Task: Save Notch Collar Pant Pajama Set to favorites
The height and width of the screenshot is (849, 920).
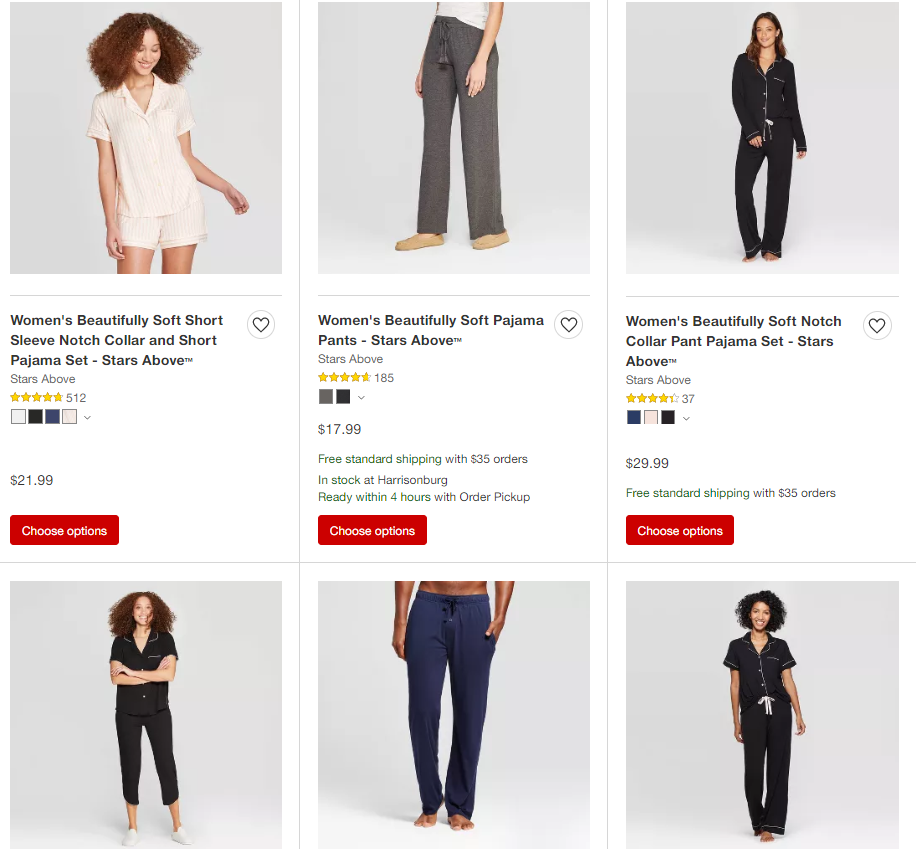Action: pos(877,326)
